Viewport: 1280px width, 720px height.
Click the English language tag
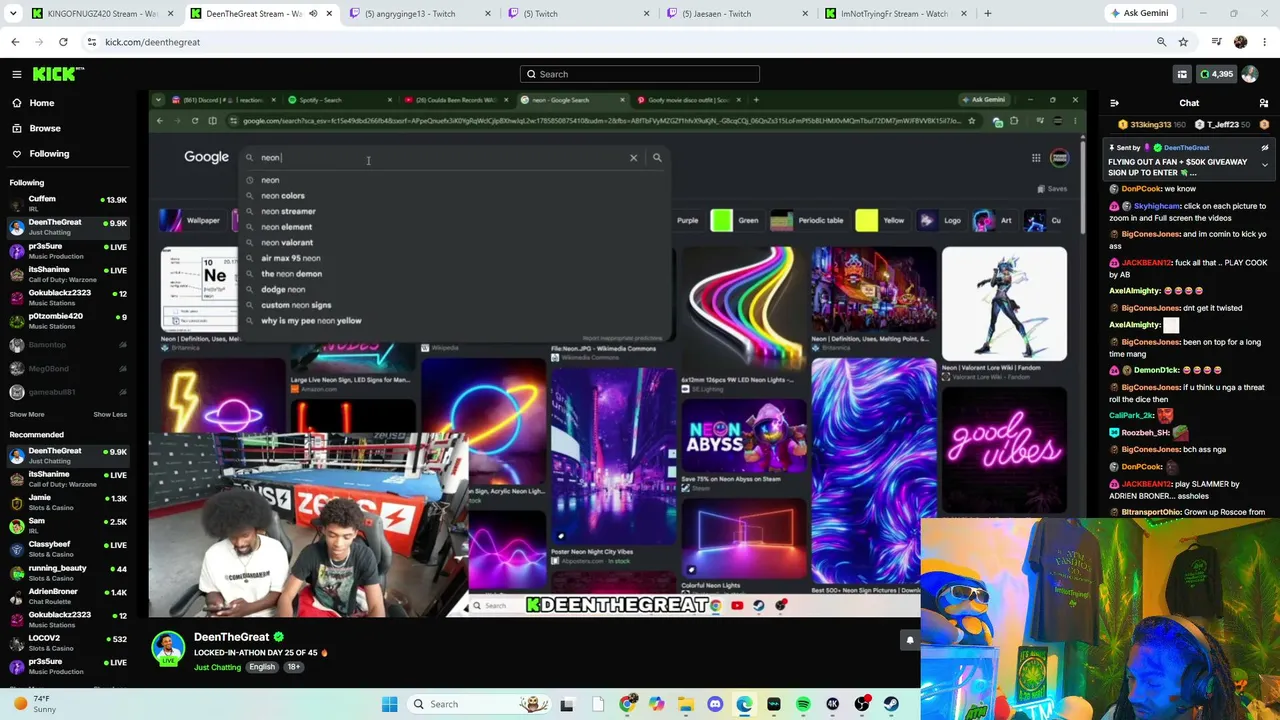[262, 667]
